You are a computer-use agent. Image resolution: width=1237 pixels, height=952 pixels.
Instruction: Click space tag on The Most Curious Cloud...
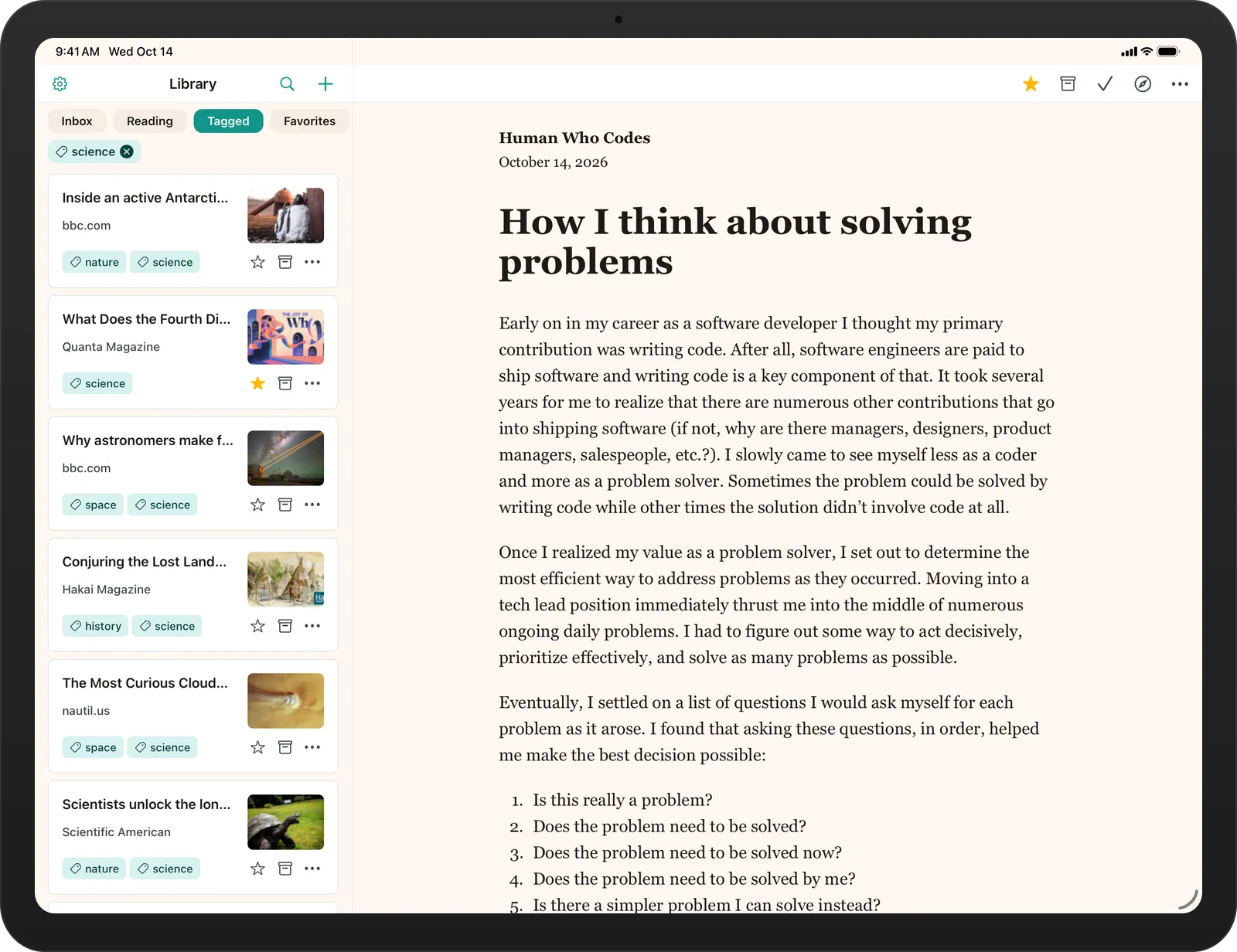pyautogui.click(x=93, y=747)
